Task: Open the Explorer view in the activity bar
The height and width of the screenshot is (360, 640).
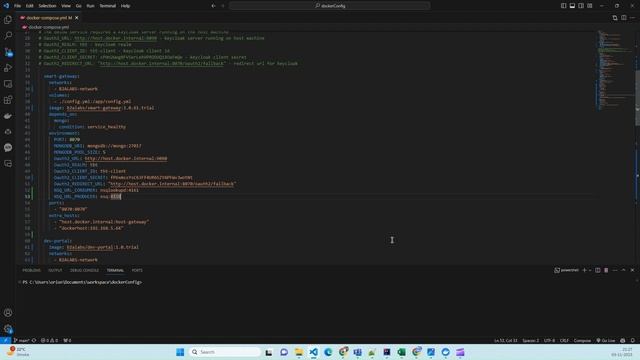Action: (8, 20)
